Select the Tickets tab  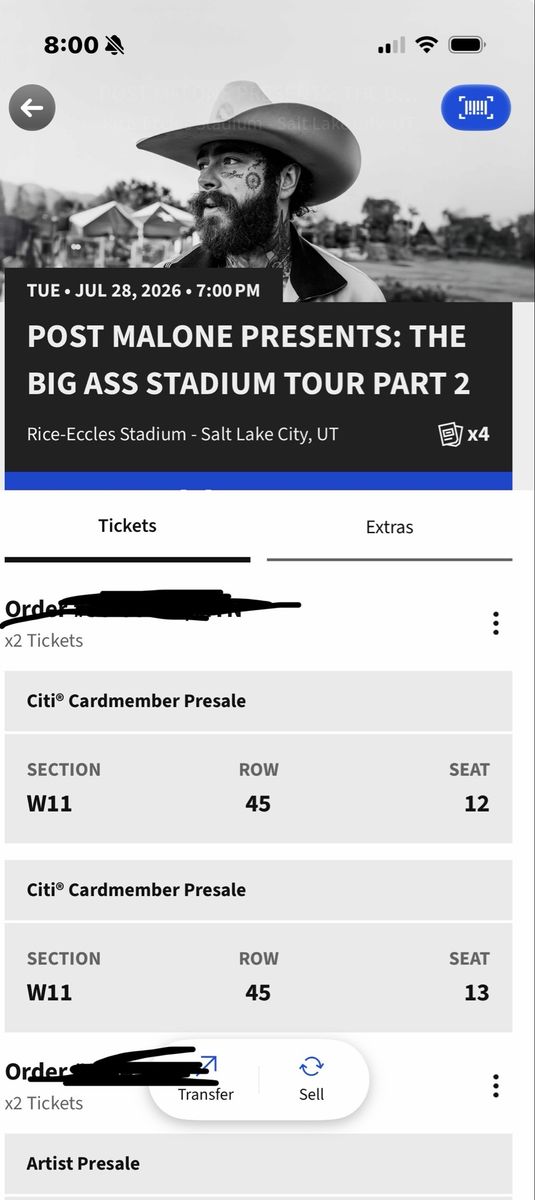click(x=127, y=526)
